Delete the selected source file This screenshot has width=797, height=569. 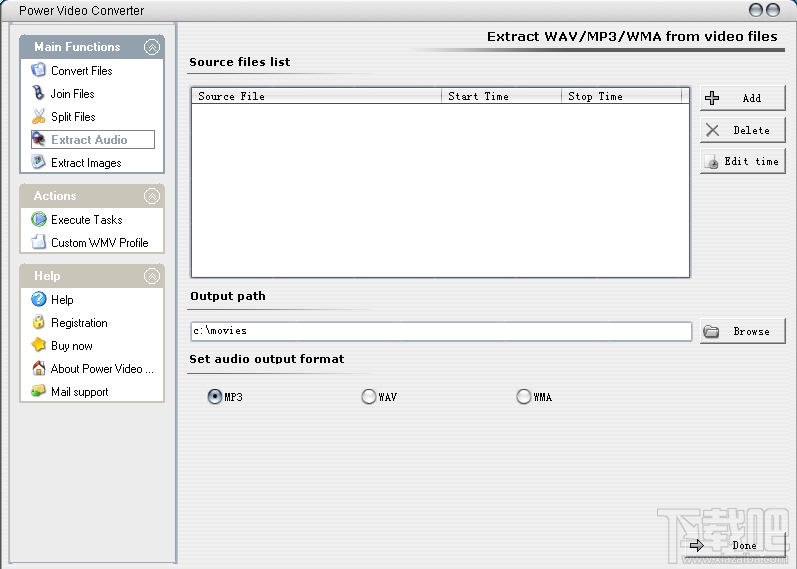click(x=743, y=130)
